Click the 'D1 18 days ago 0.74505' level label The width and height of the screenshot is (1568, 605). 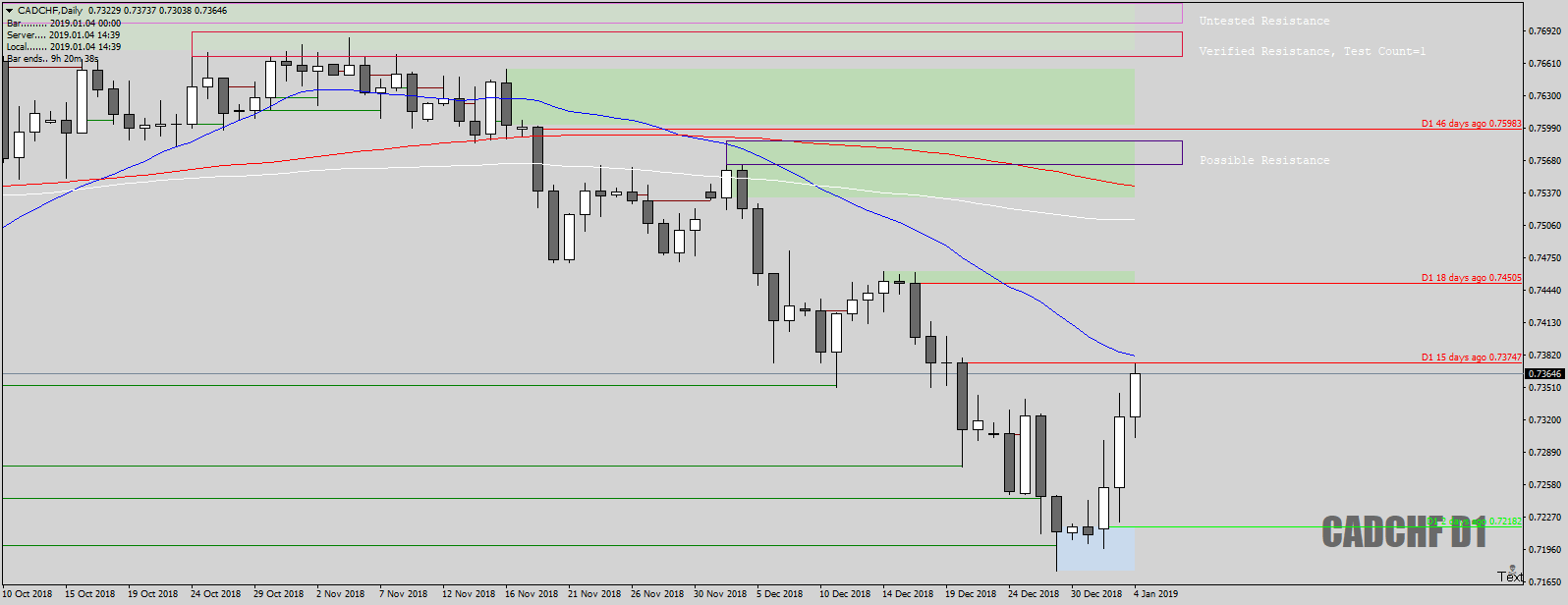(1471, 278)
